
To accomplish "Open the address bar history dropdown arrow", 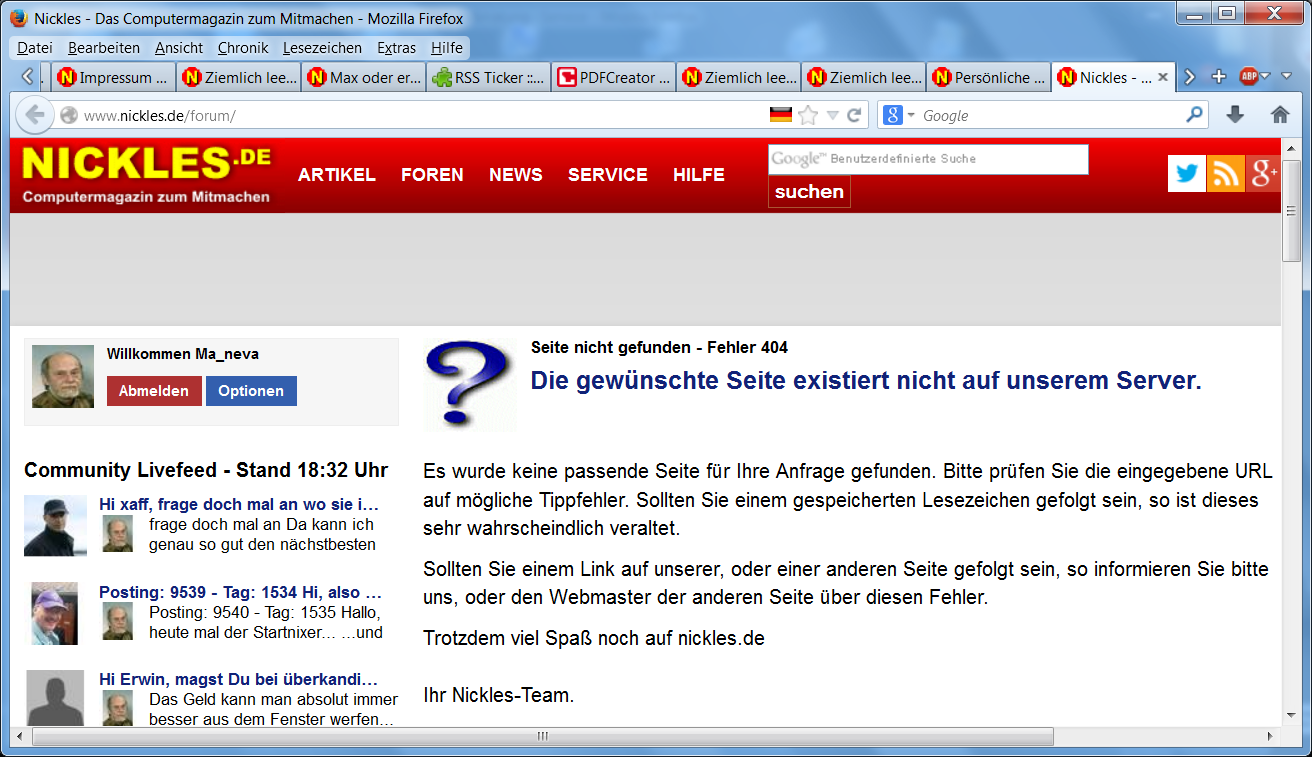I will [832, 115].
